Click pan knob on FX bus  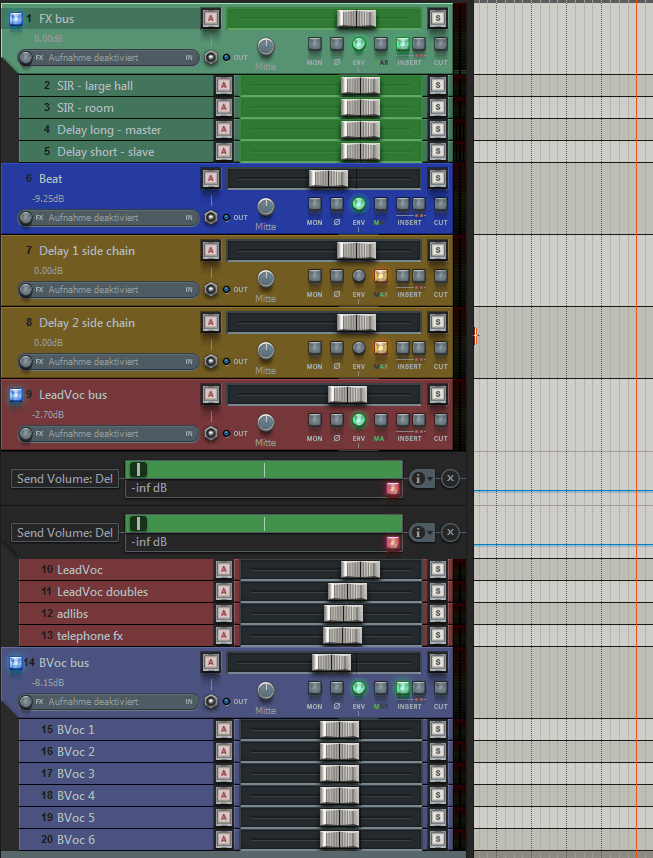coord(265,47)
